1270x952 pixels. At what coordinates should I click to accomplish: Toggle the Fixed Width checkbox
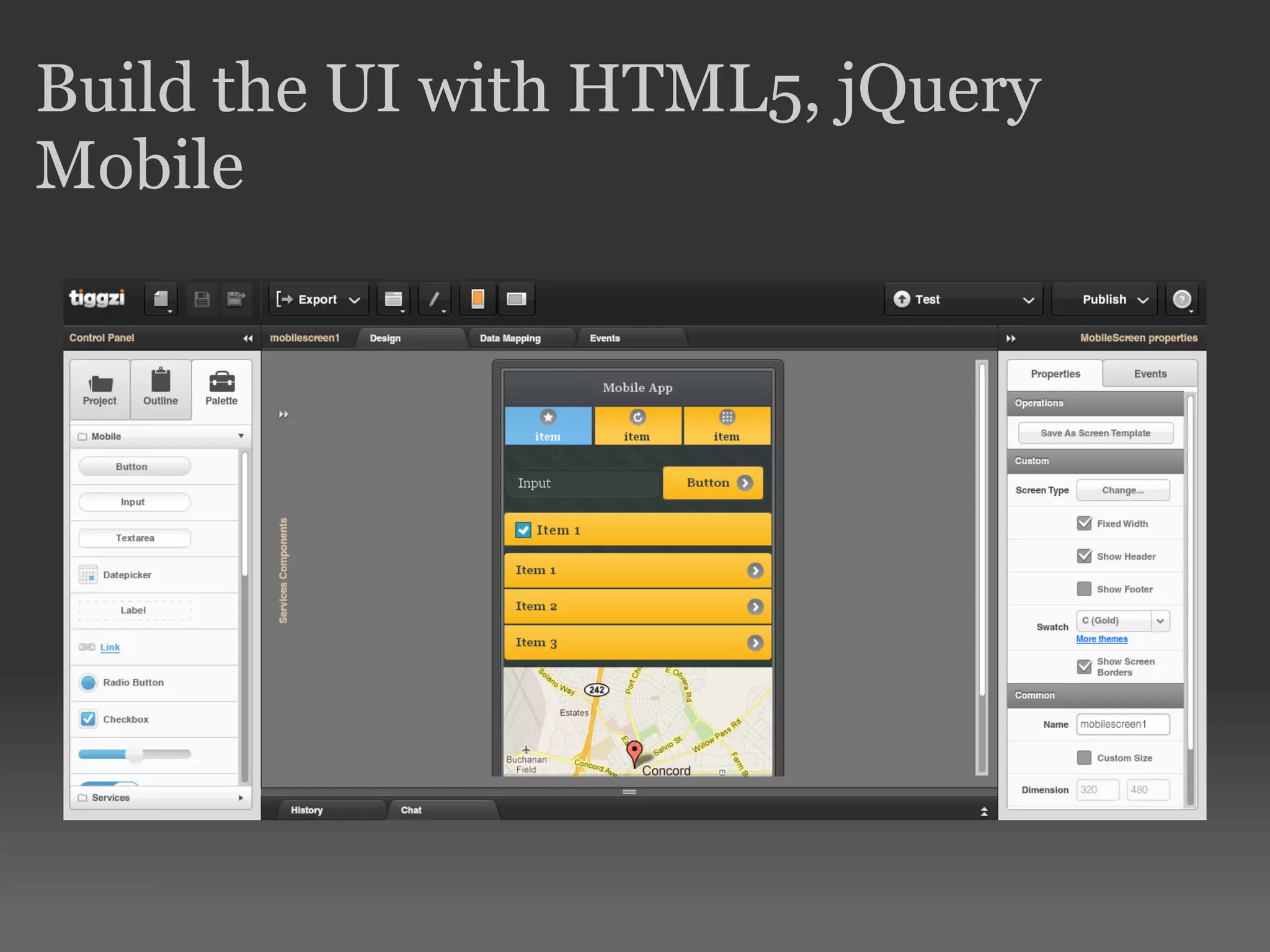click(x=1084, y=523)
